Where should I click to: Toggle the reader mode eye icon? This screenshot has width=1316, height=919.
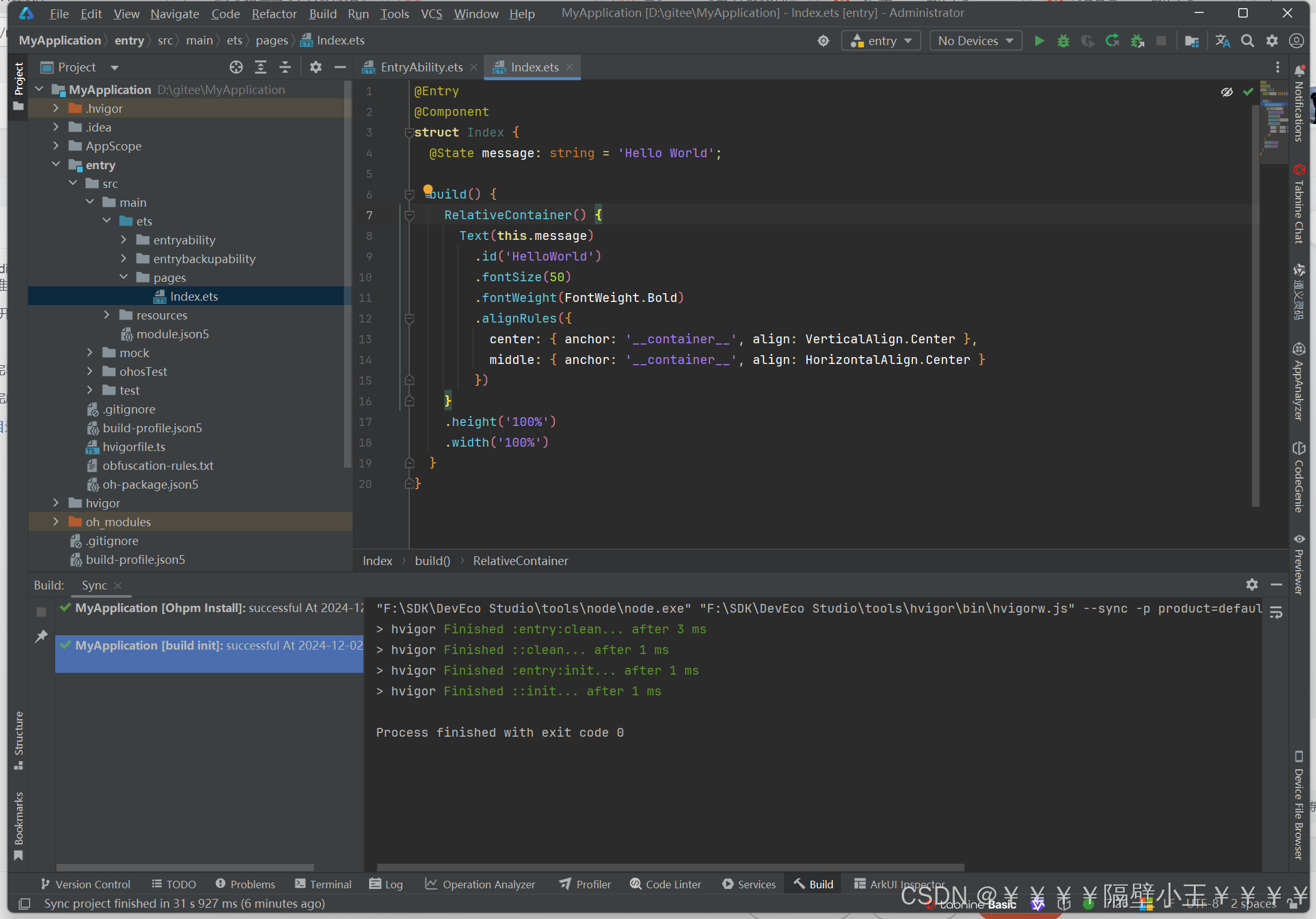click(x=1227, y=92)
